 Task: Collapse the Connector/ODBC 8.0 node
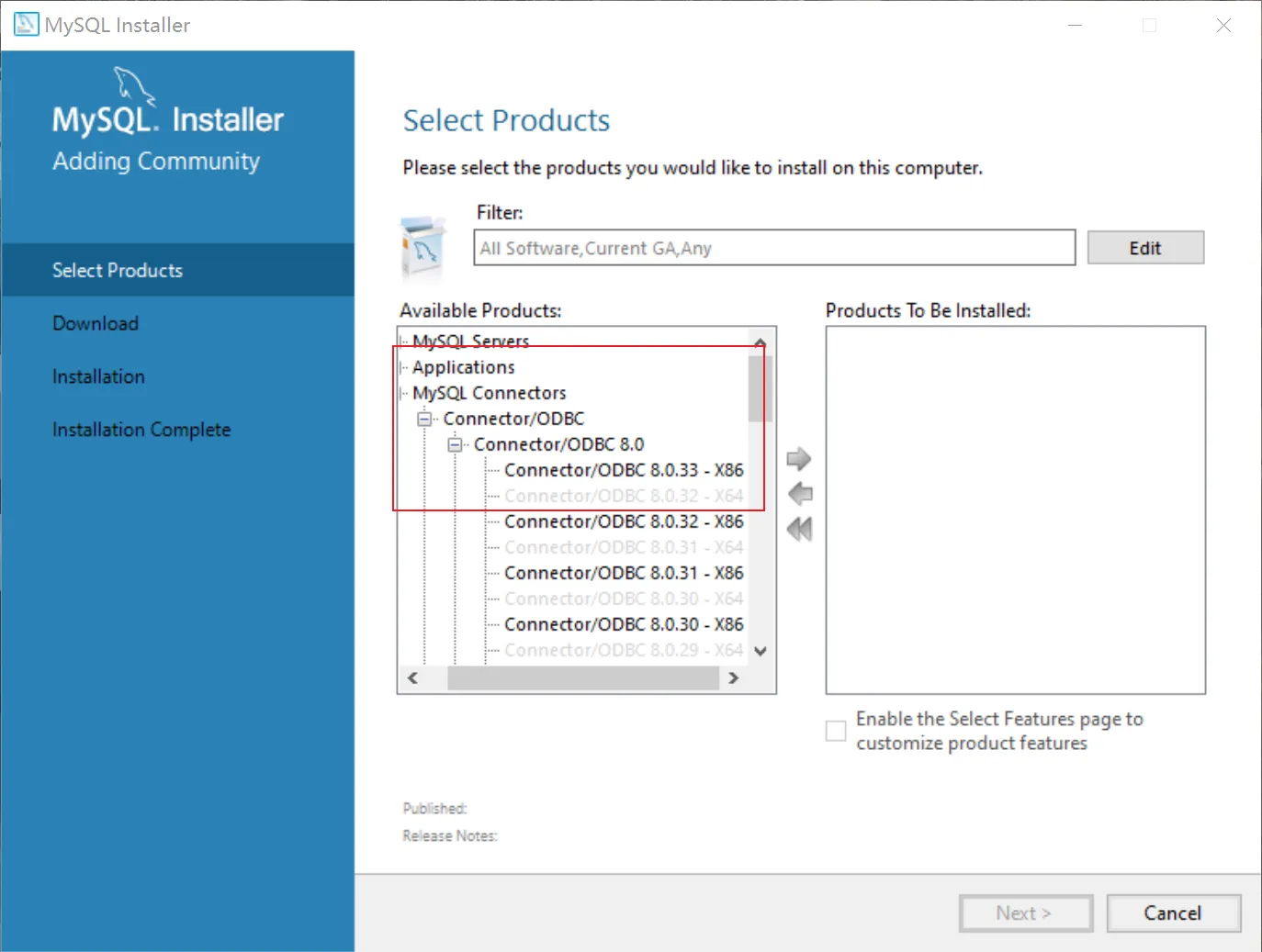455,444
